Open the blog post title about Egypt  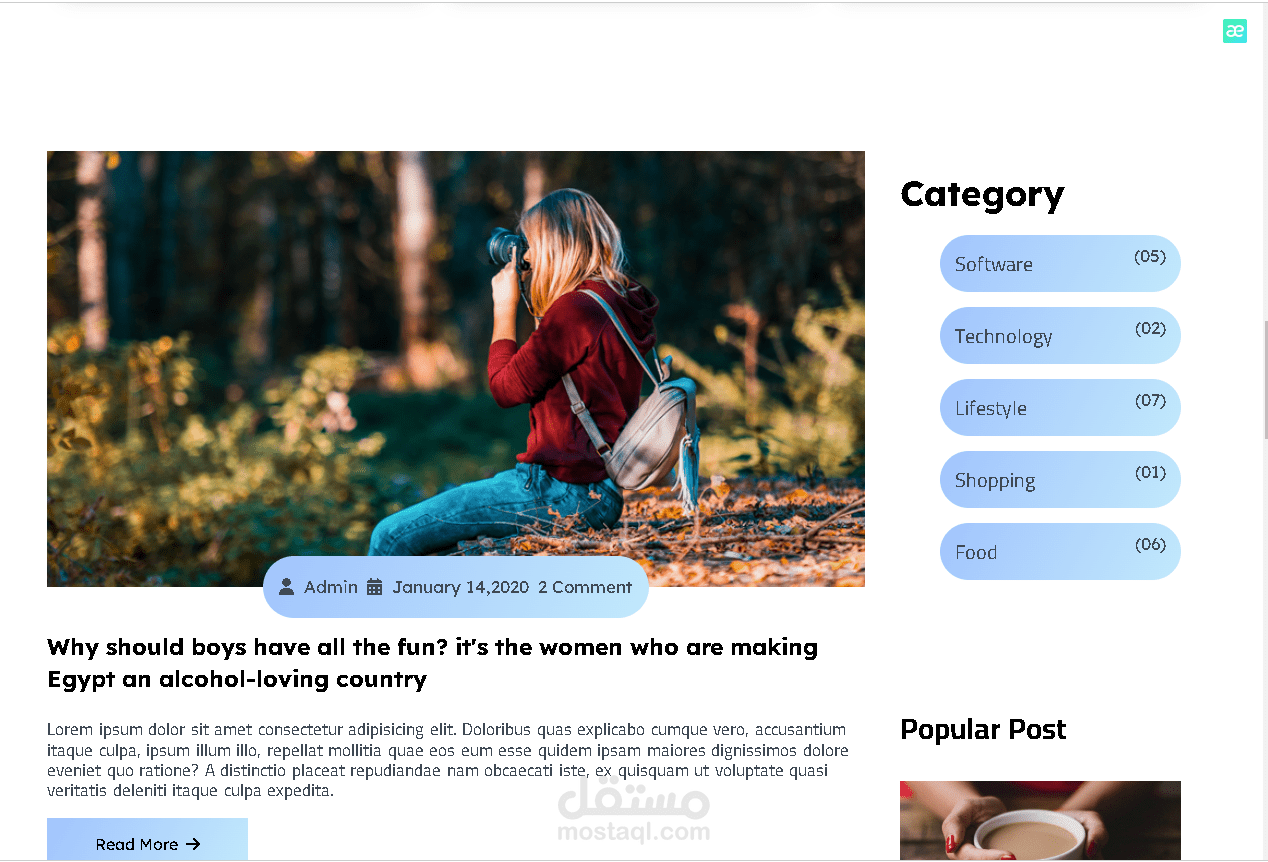click(x=432, y=663)
